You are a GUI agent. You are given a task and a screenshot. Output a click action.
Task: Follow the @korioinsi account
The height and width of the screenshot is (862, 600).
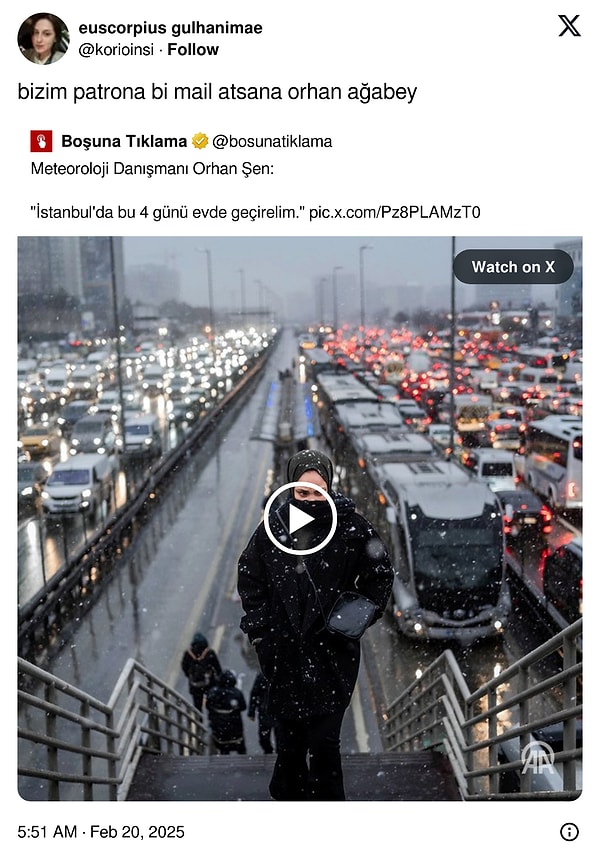tap(193, 49)
